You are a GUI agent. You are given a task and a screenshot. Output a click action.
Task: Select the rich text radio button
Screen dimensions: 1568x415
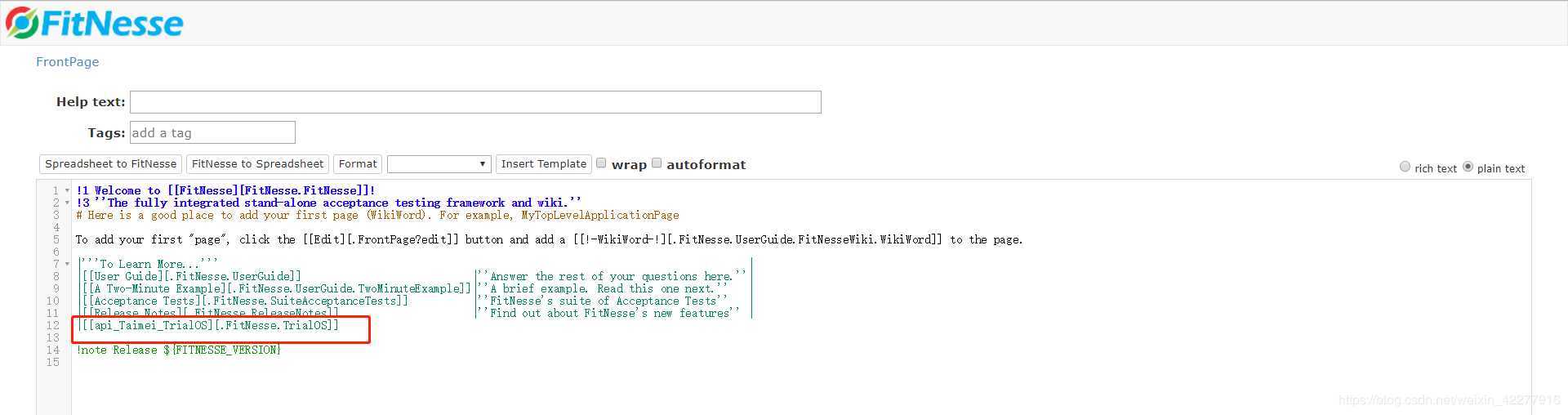[x=1405, y=167]
